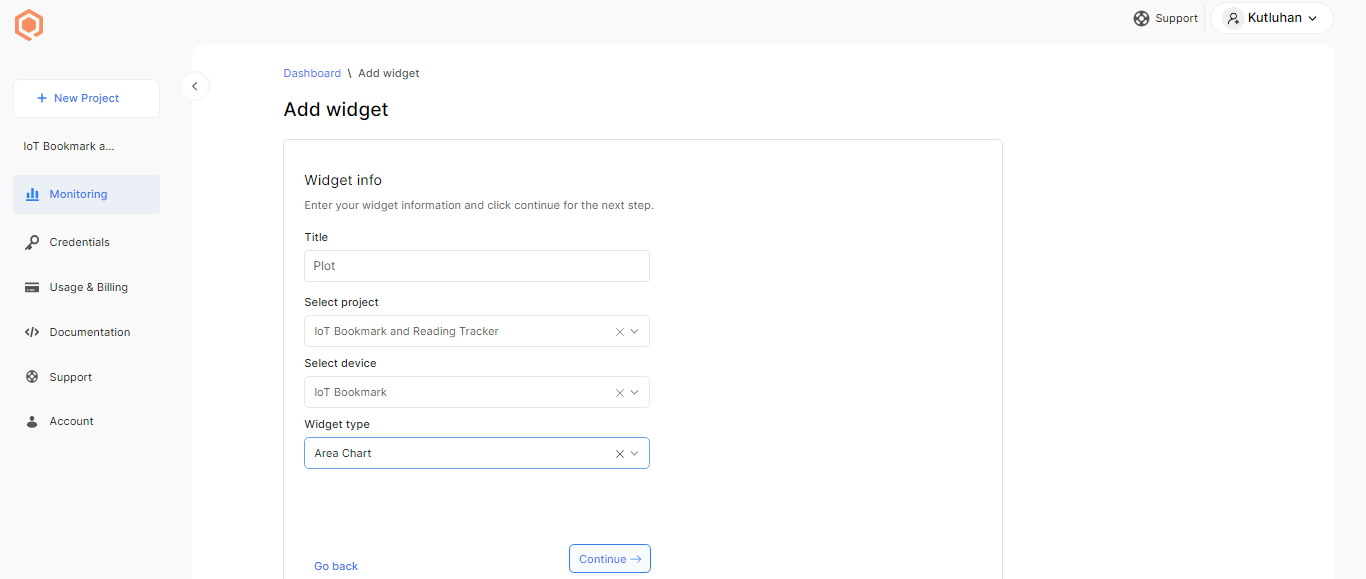Click the sidebar Support lifebuoy icon

32,377
